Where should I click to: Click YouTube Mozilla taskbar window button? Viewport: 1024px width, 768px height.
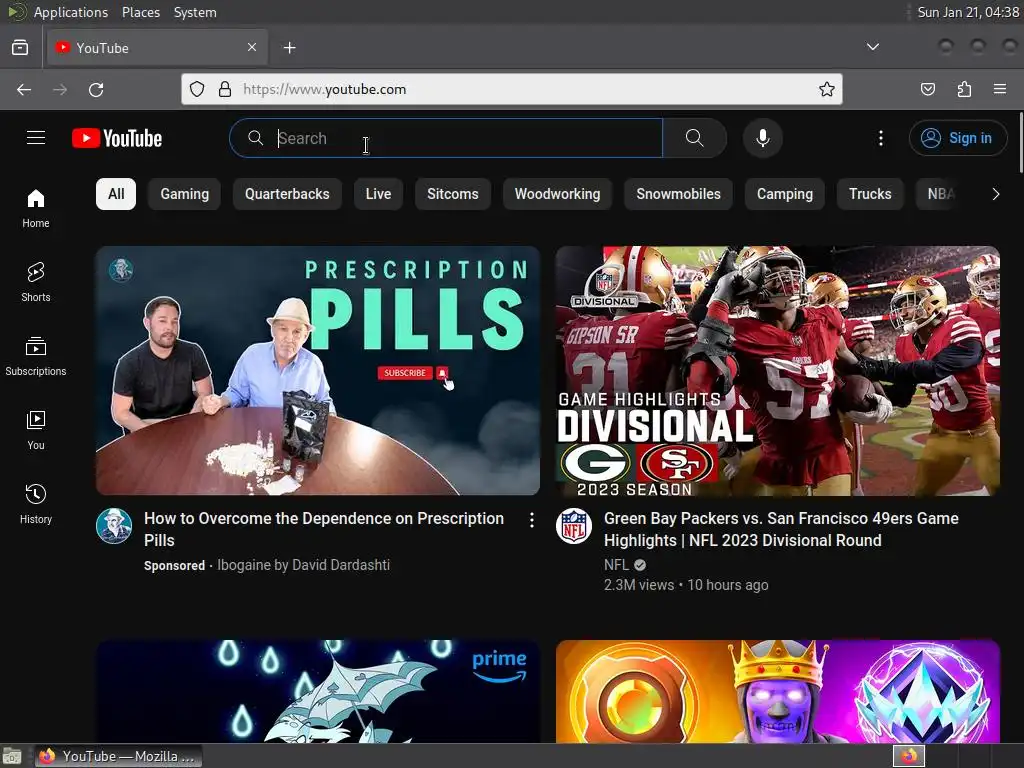click(118, 756)
